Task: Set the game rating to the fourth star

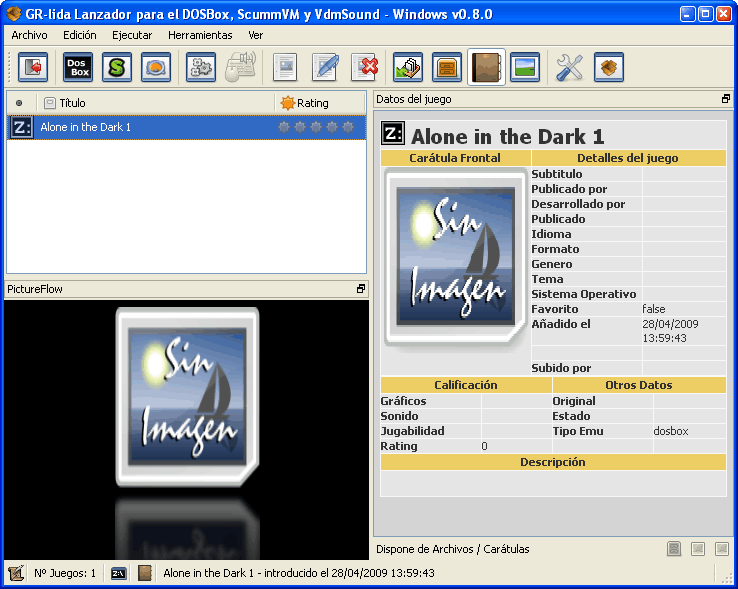Action: pos(332,127)
